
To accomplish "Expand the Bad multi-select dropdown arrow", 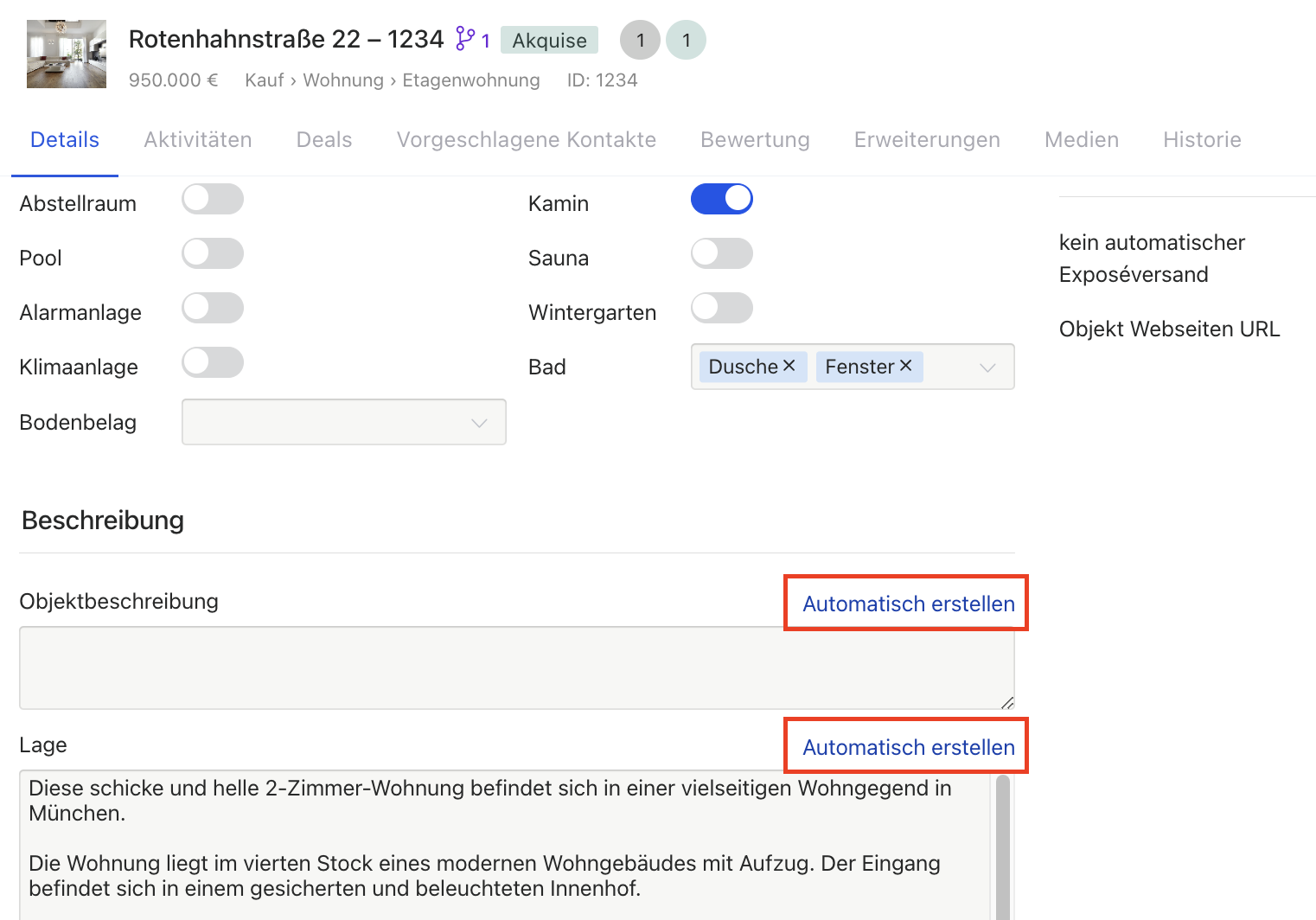I will 987,367.
